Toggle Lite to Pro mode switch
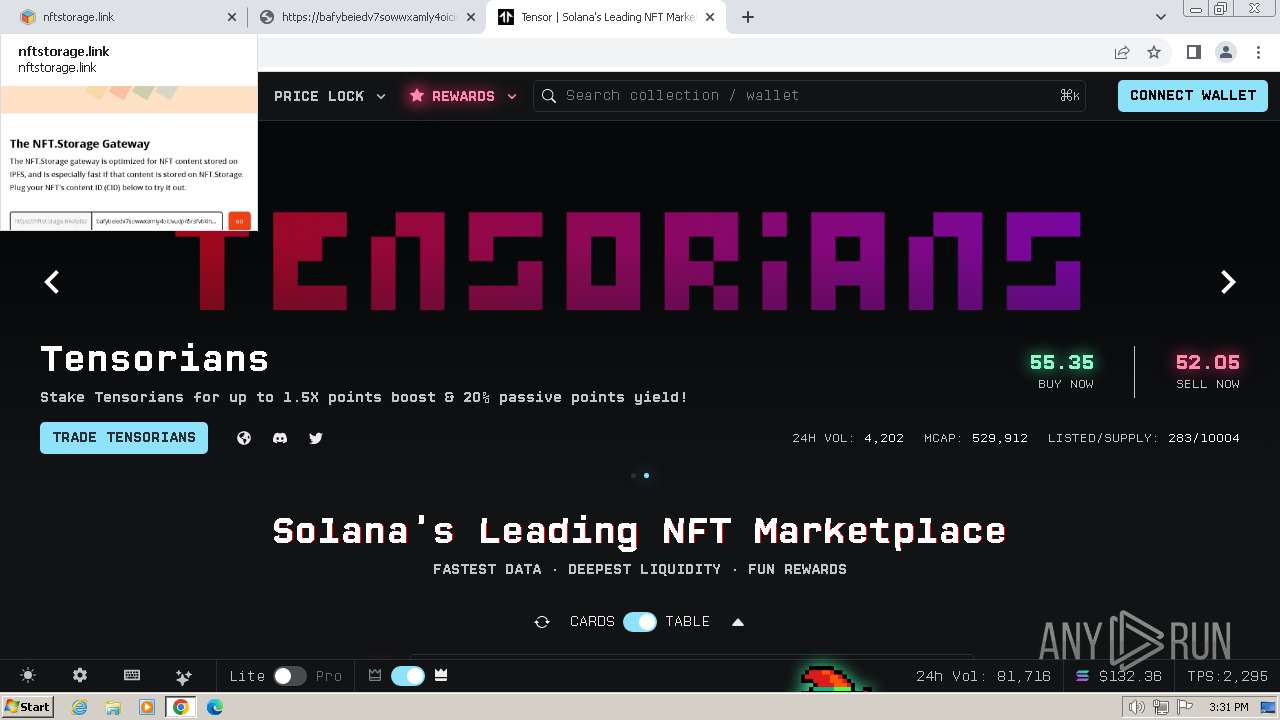The image size is (1280, 720). 290,676
